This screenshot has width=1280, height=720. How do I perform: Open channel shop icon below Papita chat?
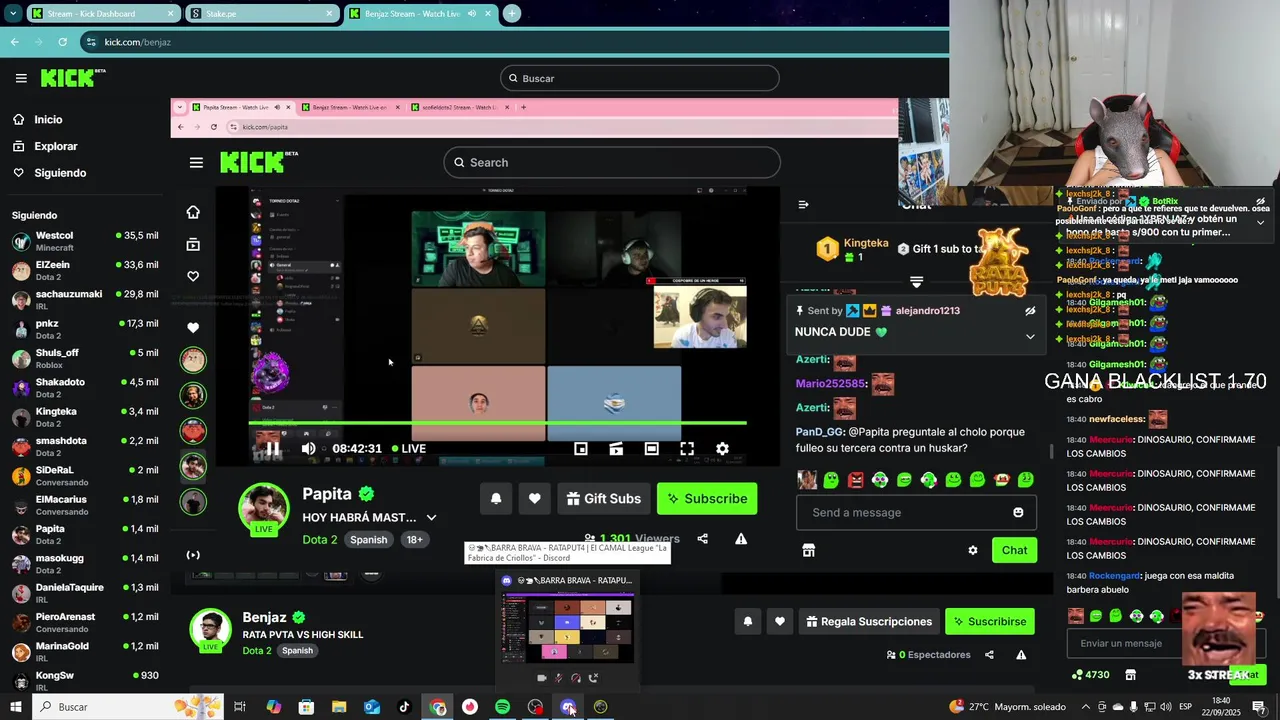coord(808,550)
